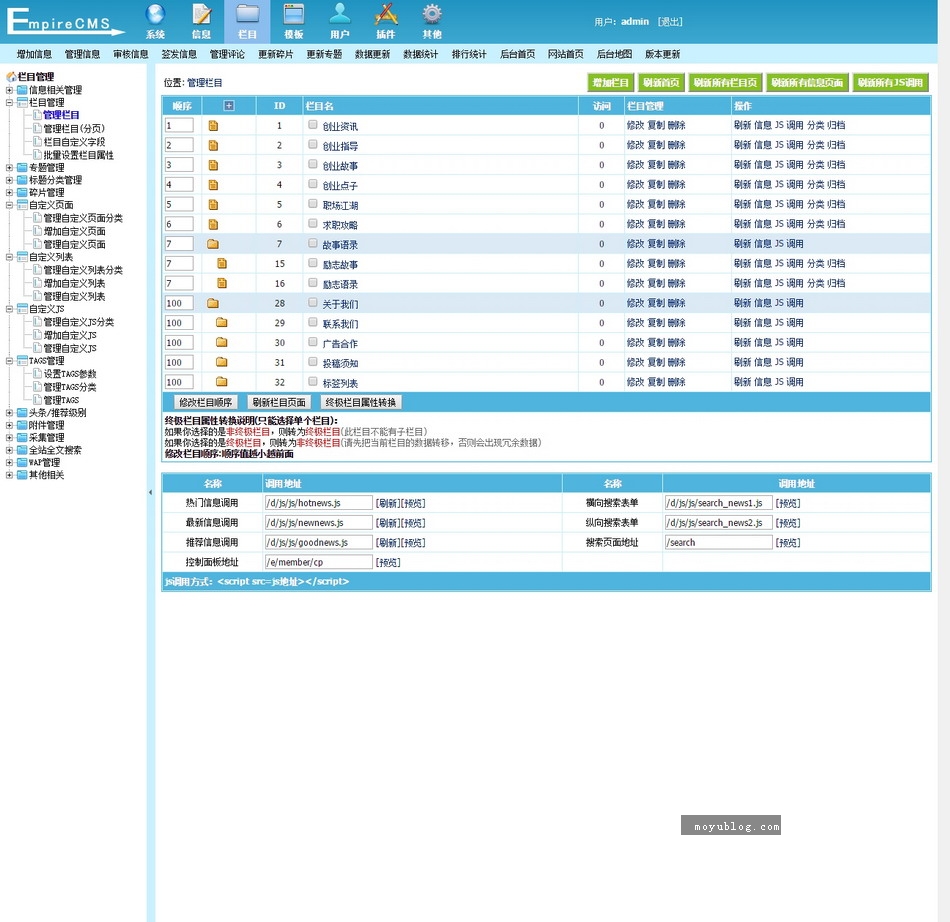Screen dimensions: 950x922
Task: Click the folder icon for 联系我们 row
Action: 222,322
